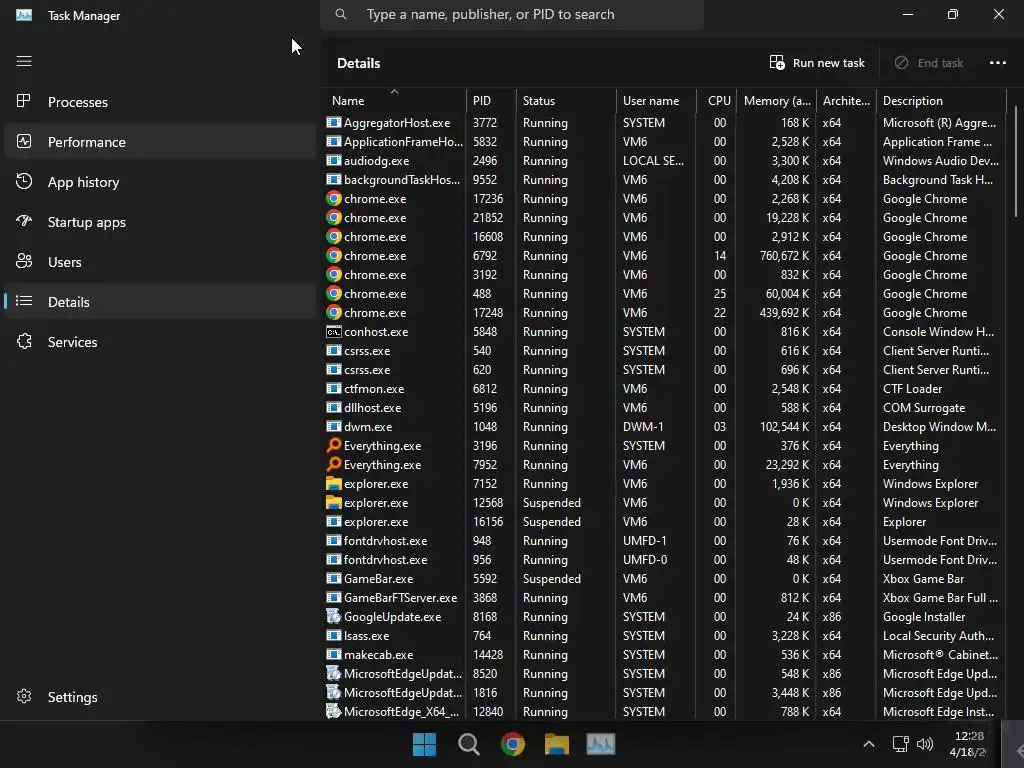Switch to the Processes page
Image resolution: width=1024 pixels, height=768 pixels.
(160, 101)
